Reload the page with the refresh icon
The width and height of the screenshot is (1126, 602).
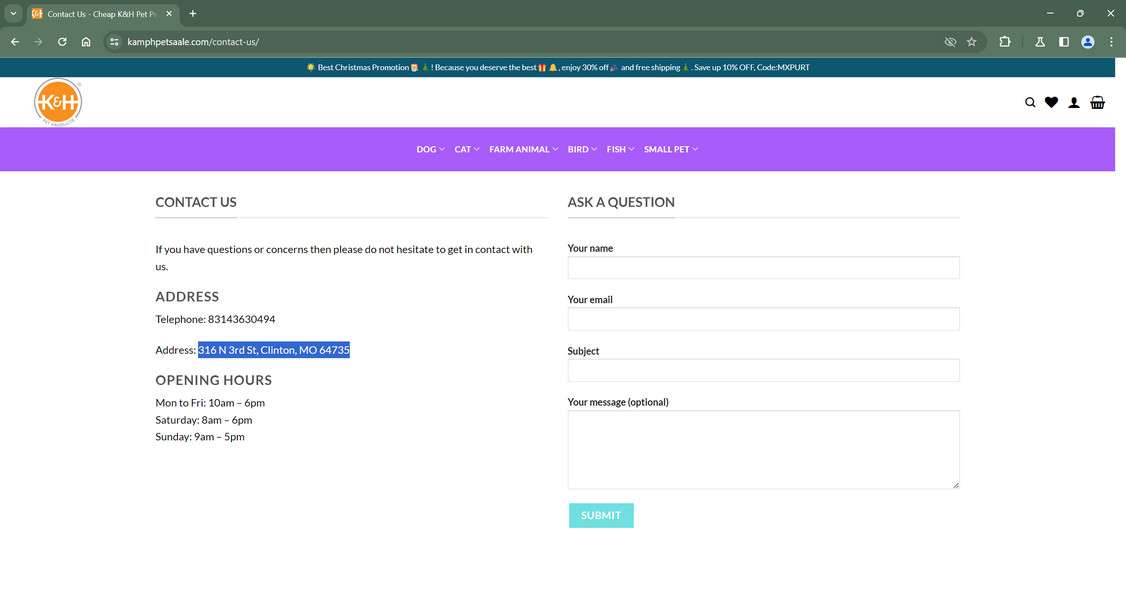pyautogui.click(x=61, y=41)
